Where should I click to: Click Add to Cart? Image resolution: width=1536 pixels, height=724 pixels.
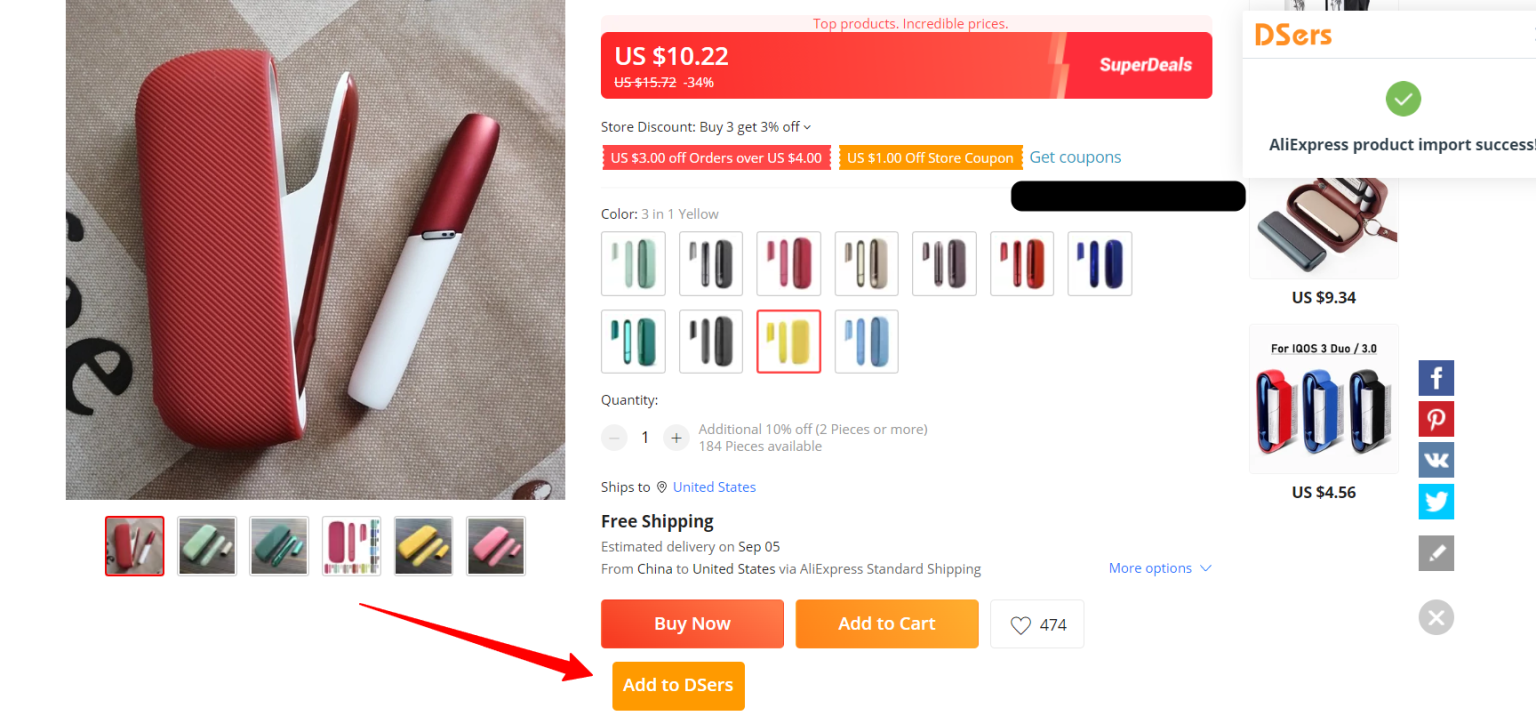(x=886, y=624)
